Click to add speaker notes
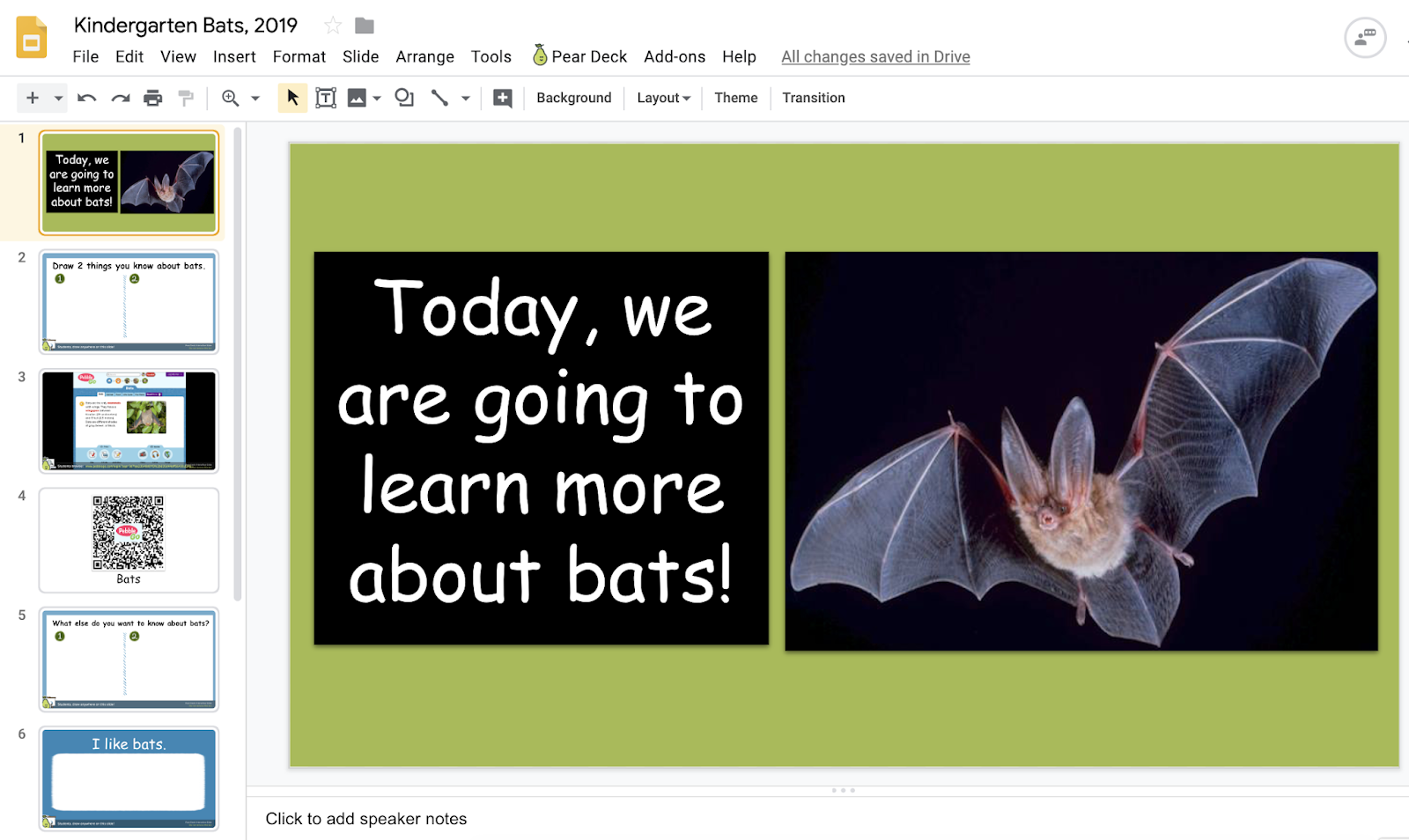The height and width of the screenshot is (840, 1409). (366, 819)
